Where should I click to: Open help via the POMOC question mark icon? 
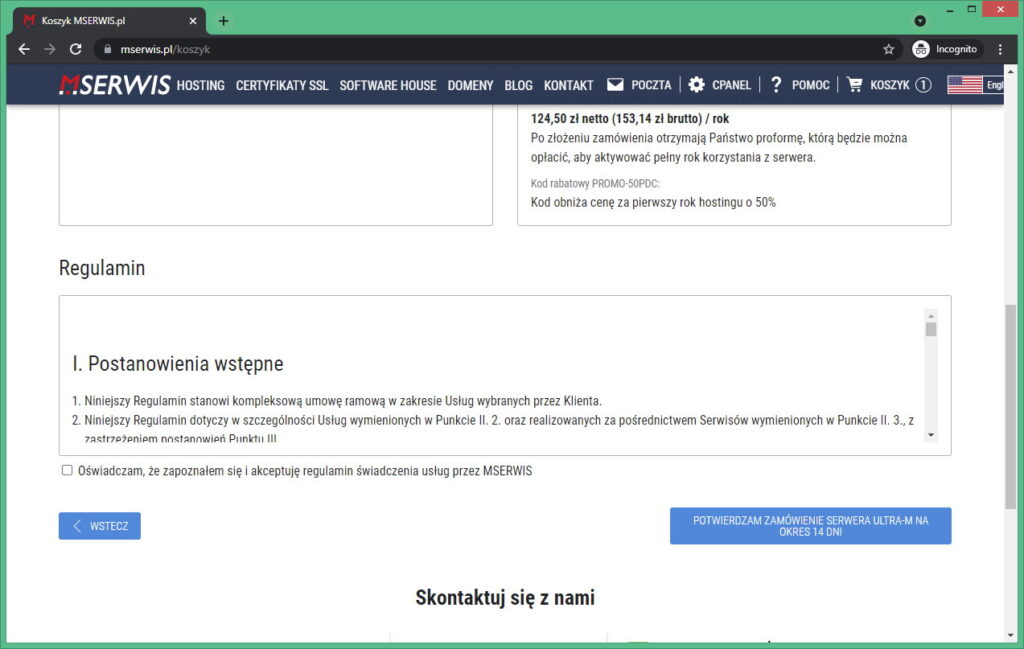click(x=776, y=85)
